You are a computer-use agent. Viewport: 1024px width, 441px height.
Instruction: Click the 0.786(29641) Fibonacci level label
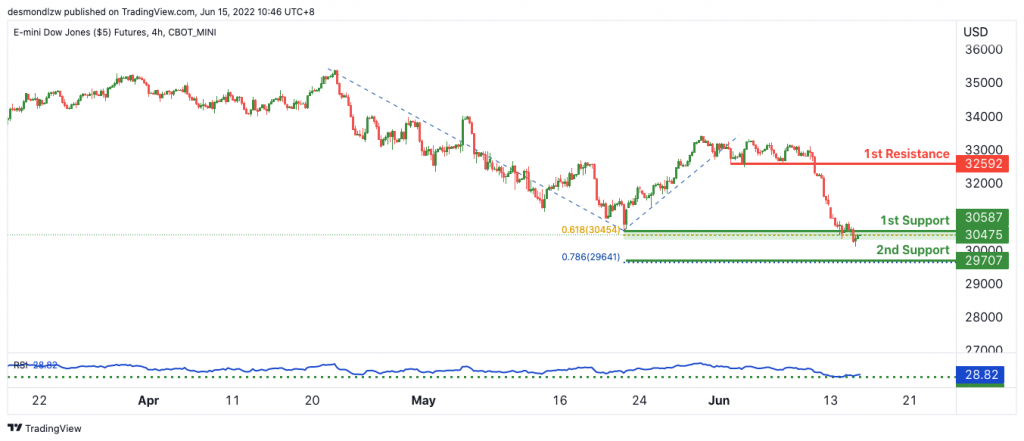590,257
